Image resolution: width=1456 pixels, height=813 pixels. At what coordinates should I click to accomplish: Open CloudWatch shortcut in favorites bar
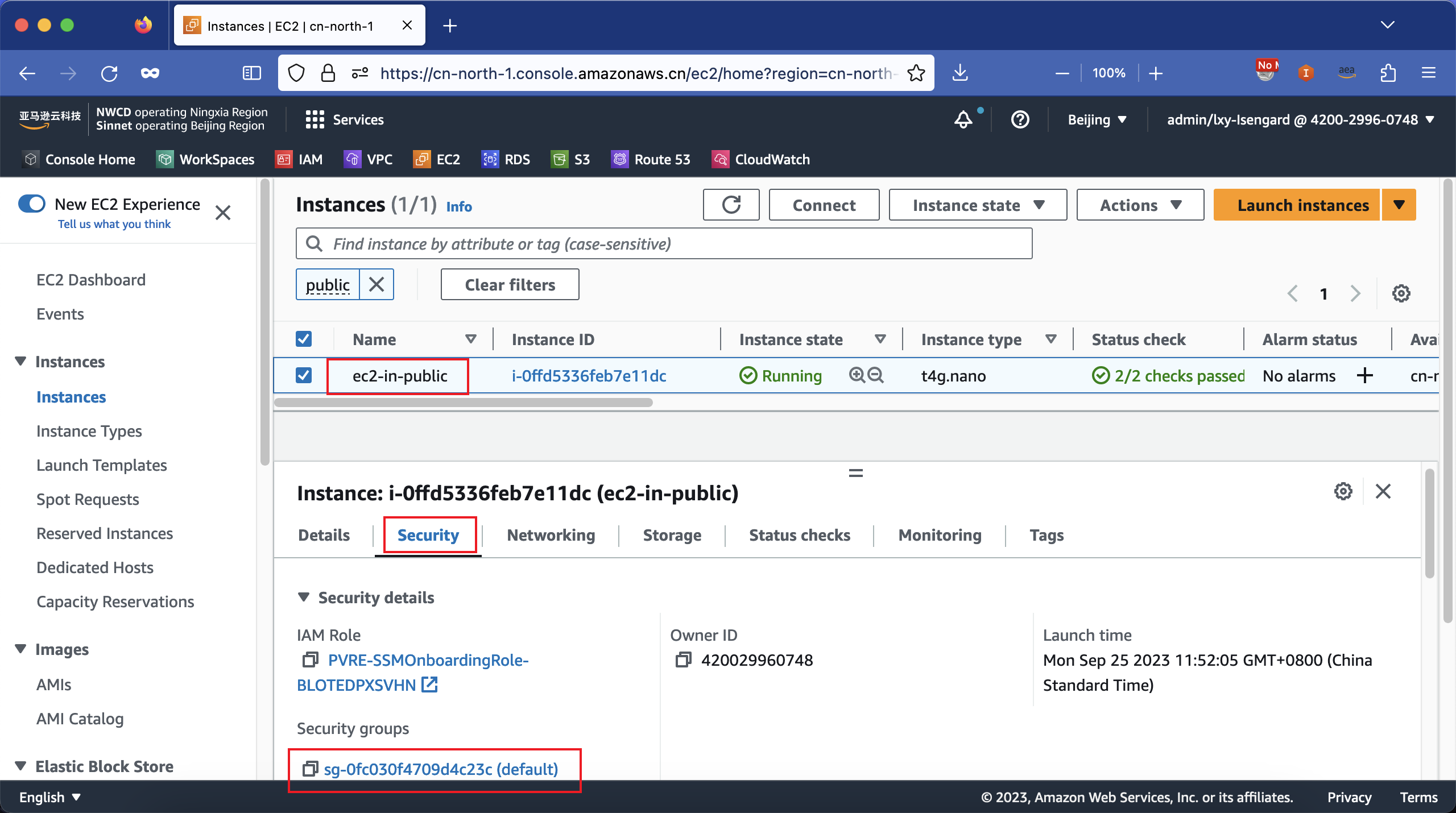click(760, 159)
